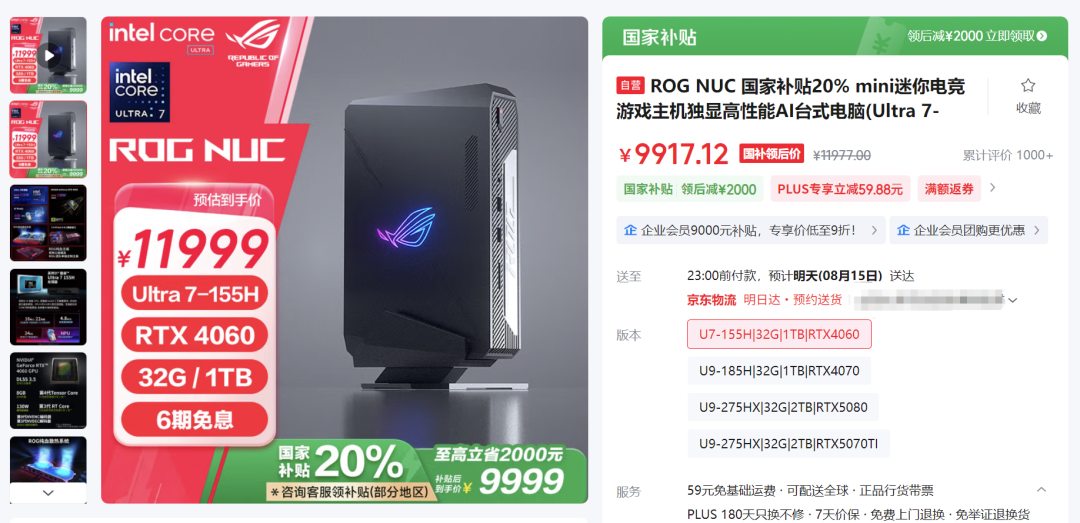Expand more coupons with chevron arrow
Viewport: 1080px width, 523px height.
[x=993, y=187]
